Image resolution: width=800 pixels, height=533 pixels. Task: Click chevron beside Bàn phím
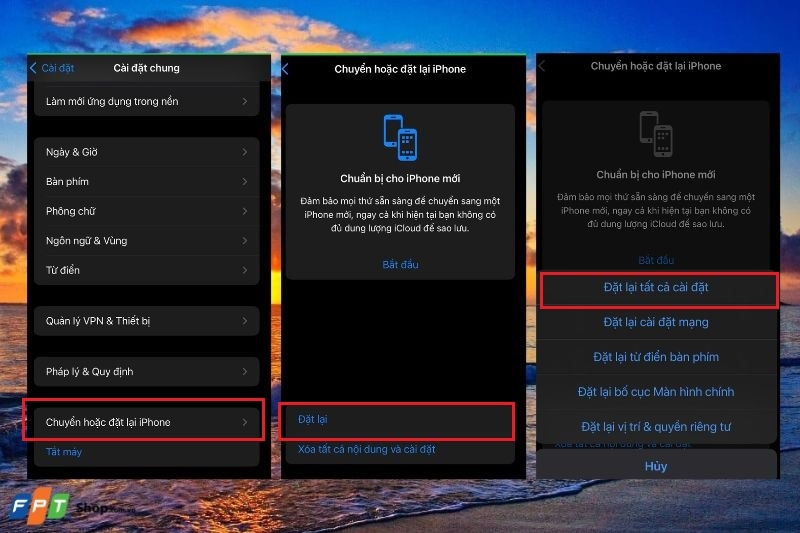coord(245,182)
